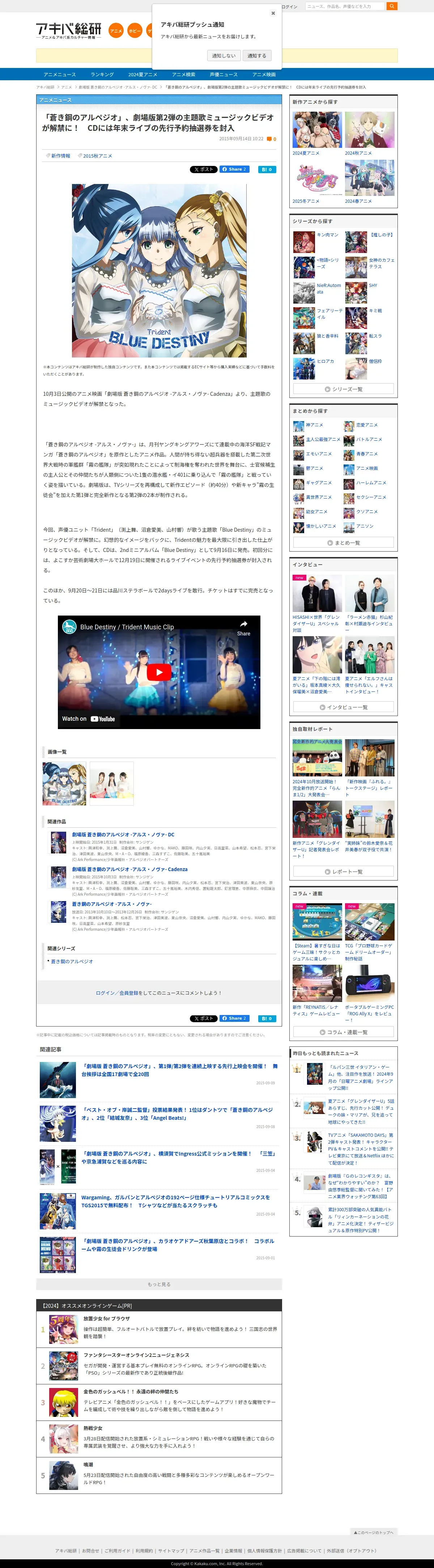Open 【推しの子】 series thumbnail icon
The width and height of the screenshot is (434, 1568).
(x=356, y=242)
